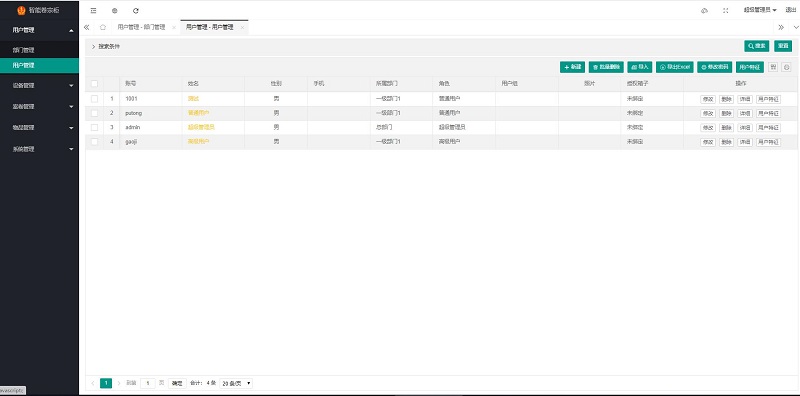800x396 pixels.
Task: Tick the select-all checkbox in the table header
Action: 94,84
